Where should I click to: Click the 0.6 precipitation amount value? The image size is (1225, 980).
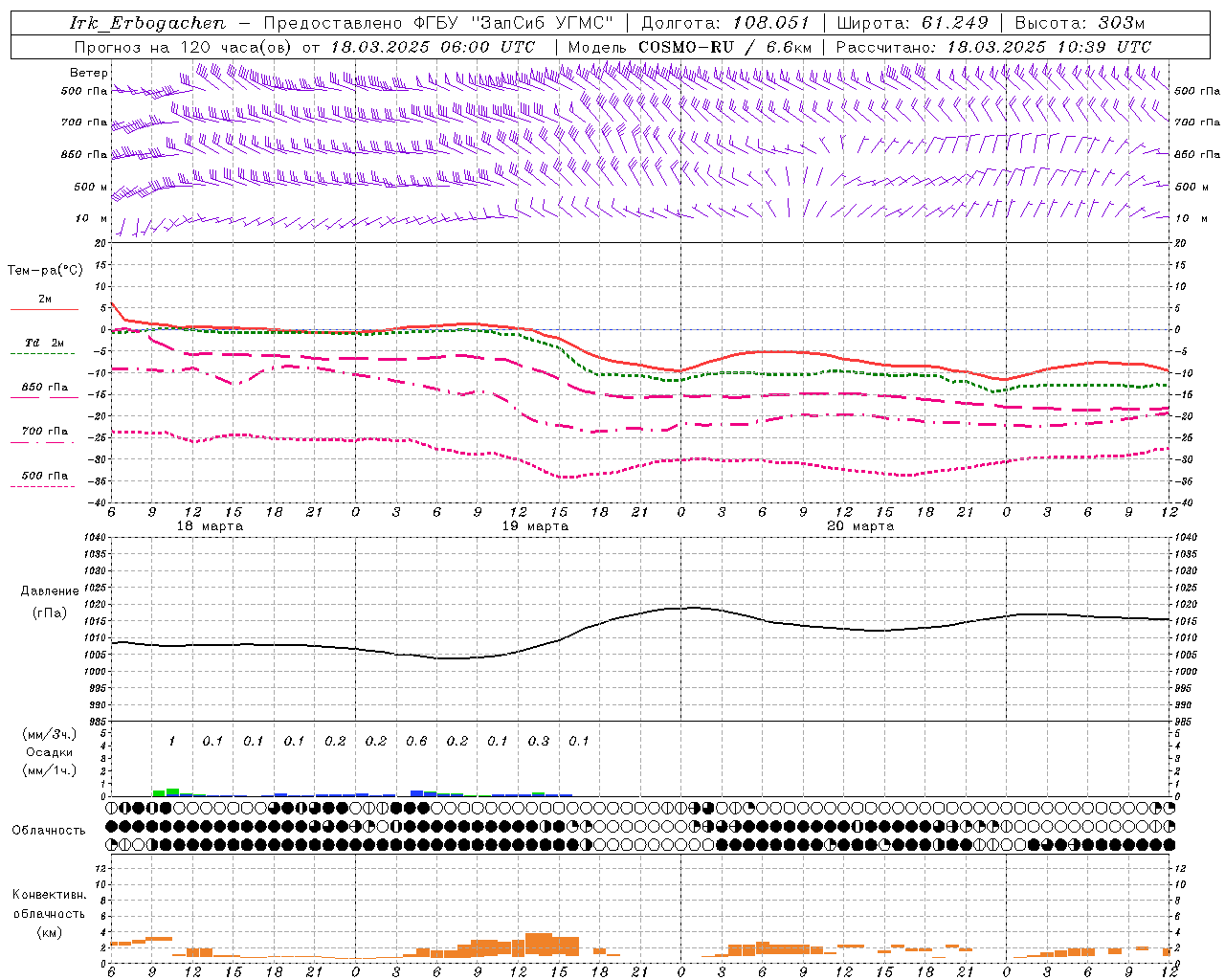click(x=416, y=741)
